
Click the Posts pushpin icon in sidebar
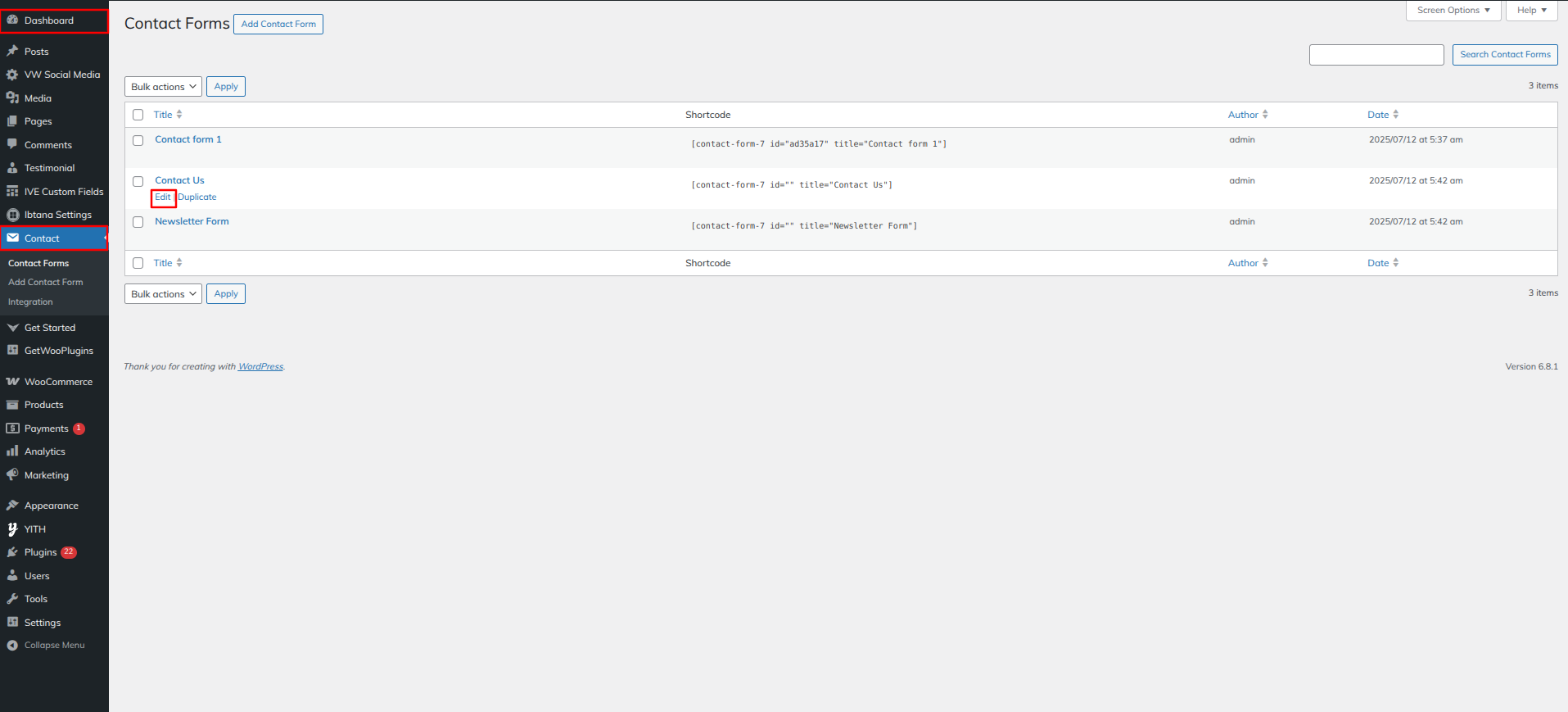pyautogui.click(x=12, y=51)
